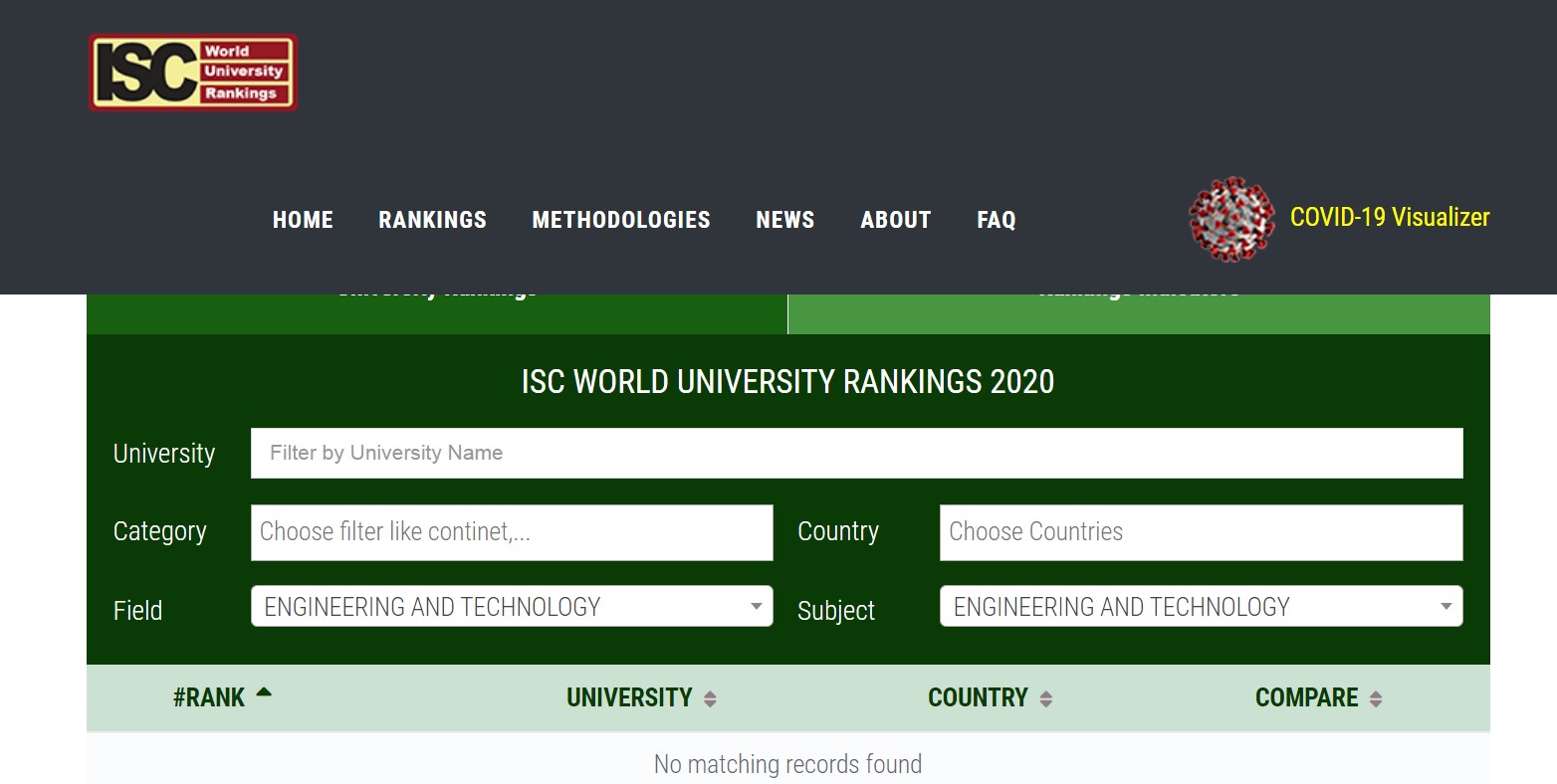
Task: Click the Category filter input
Action: tap(512, 532)
